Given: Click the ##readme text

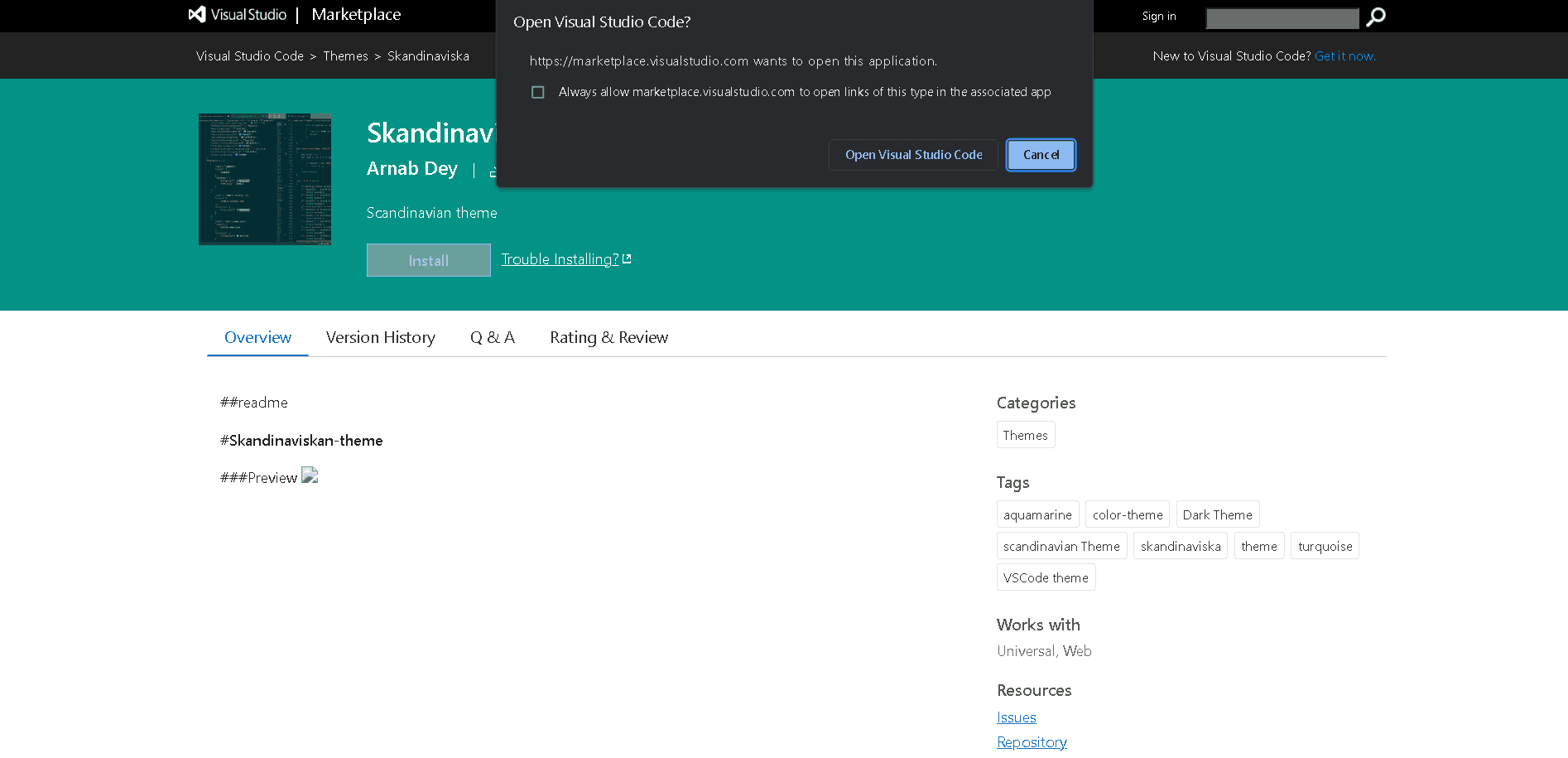Looking at the screenshot, I should [254, 403].
